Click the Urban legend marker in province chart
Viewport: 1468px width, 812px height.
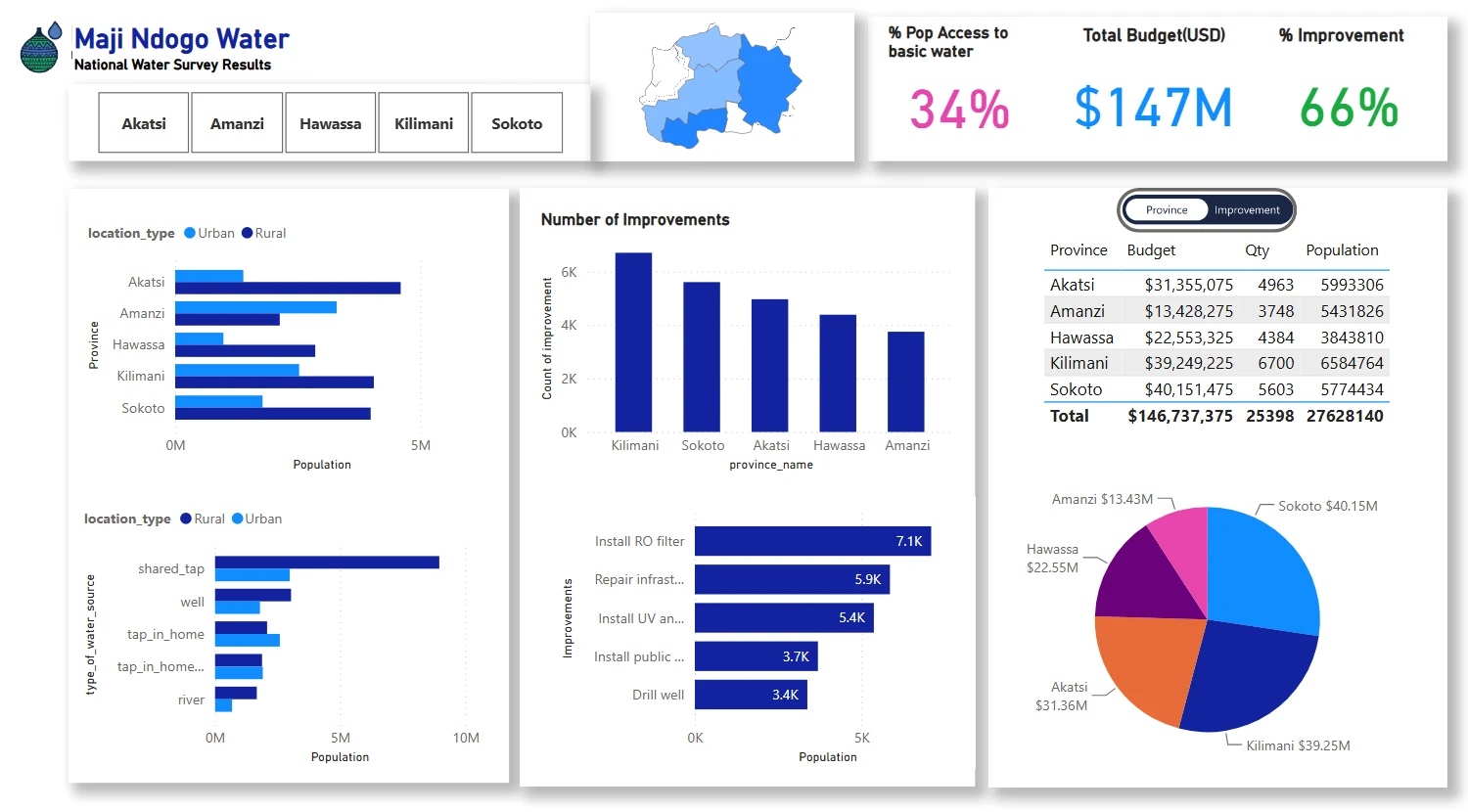(190, 233)
